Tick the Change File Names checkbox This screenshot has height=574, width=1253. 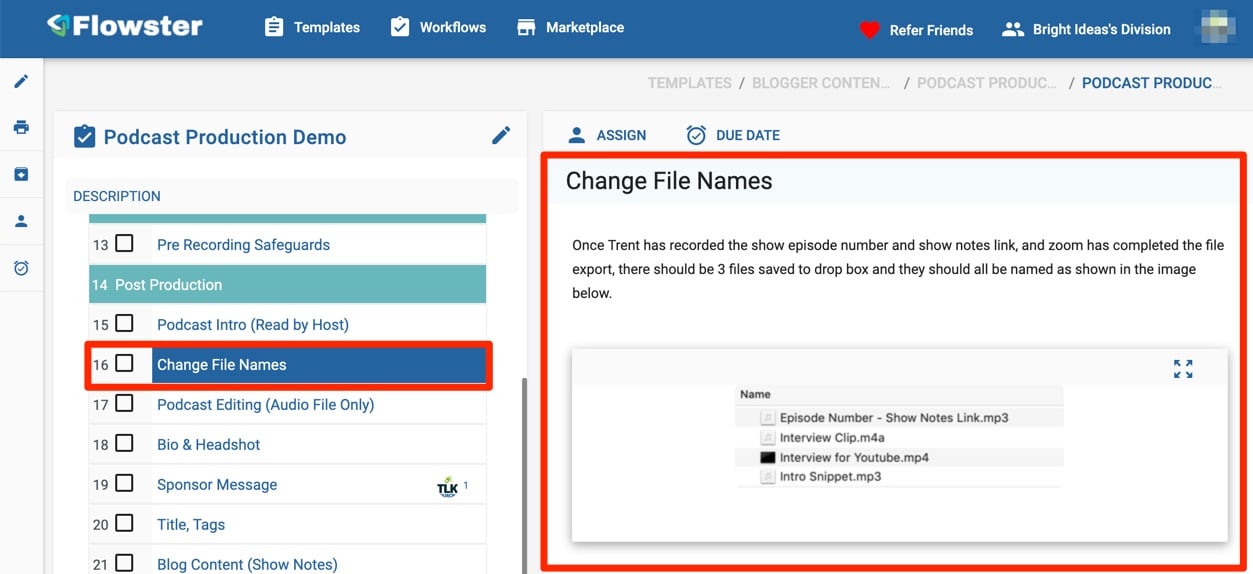point(124,363)
